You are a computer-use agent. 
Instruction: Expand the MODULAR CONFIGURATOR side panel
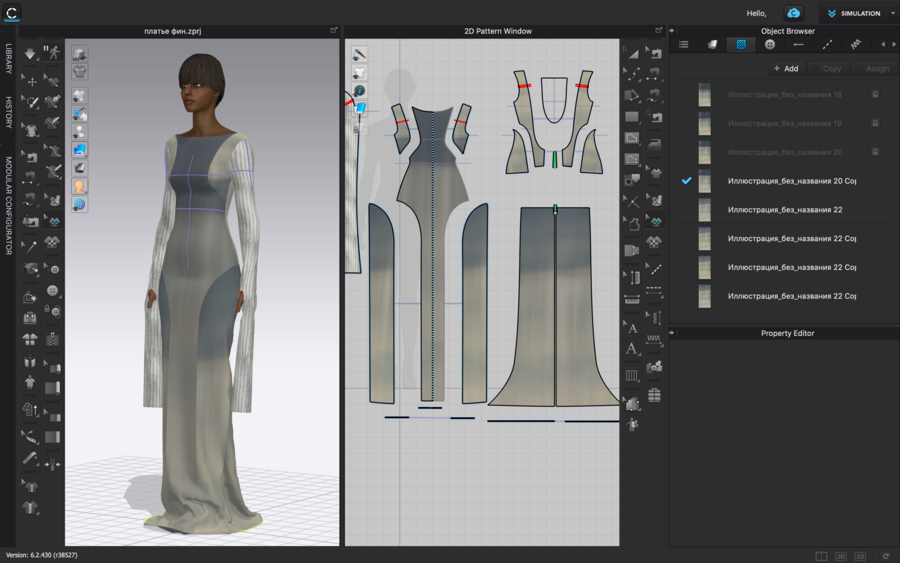8,205
